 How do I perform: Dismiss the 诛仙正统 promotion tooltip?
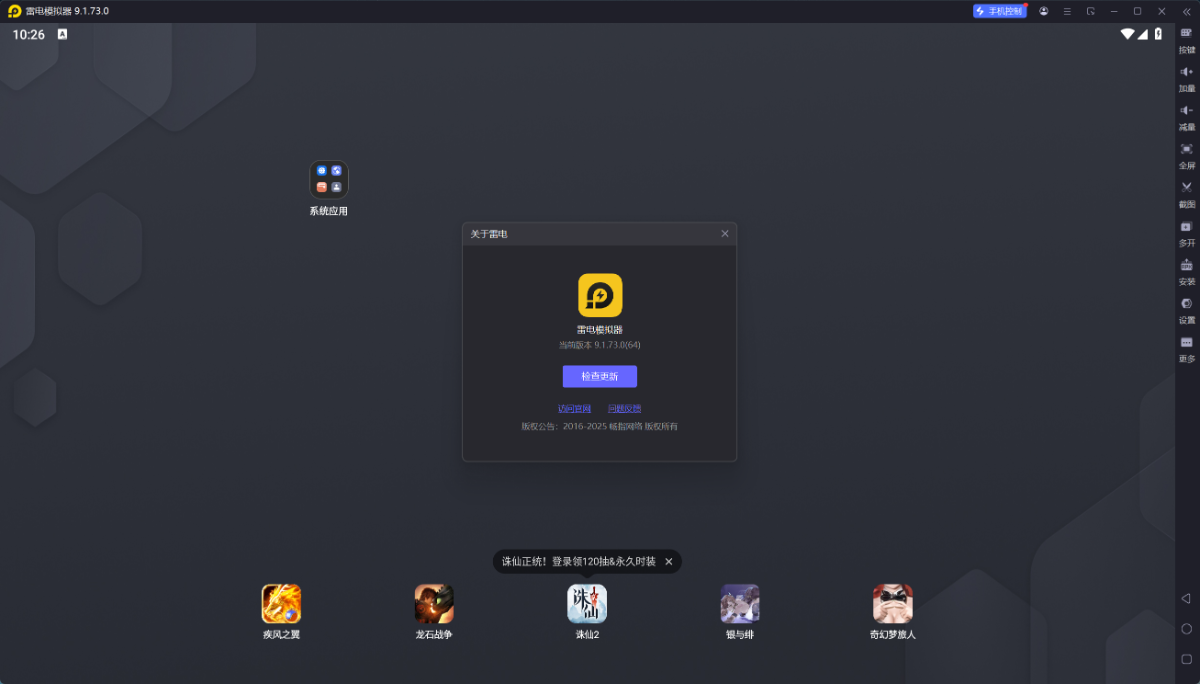[x=669, y=562]
